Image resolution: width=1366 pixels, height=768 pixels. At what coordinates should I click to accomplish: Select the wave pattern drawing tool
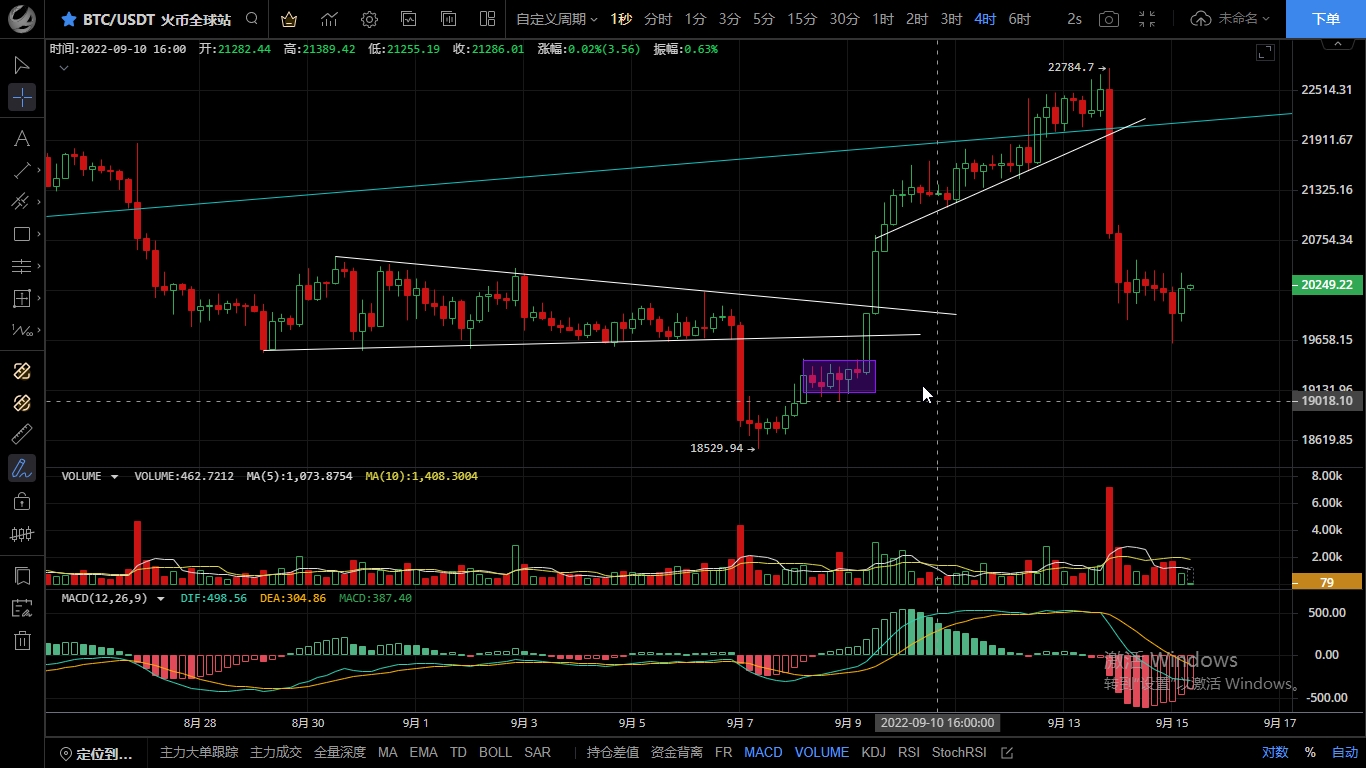(20, 330)
